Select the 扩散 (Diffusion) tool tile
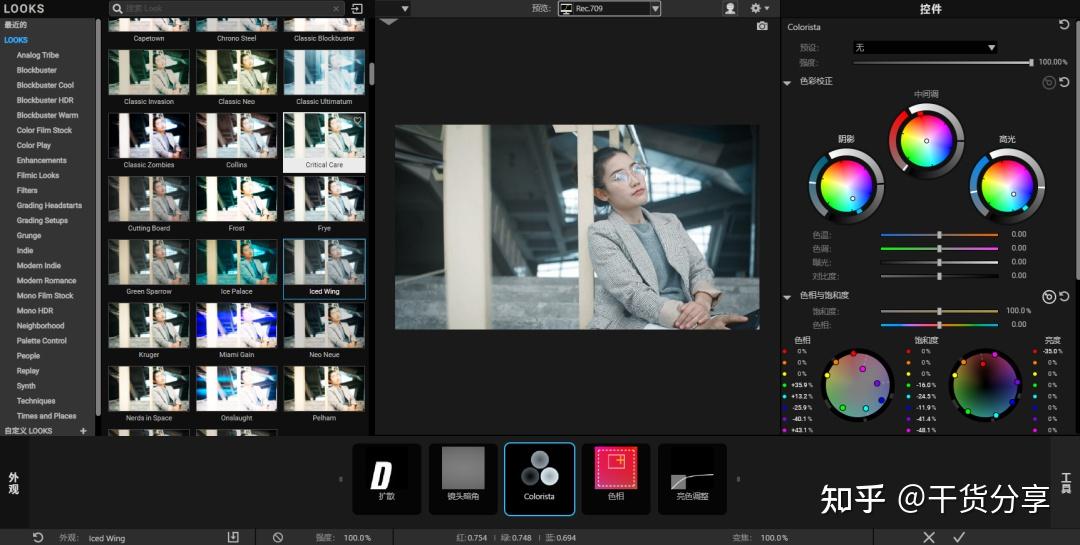Viewport: 1080px width, 545px height. [386, 478]
